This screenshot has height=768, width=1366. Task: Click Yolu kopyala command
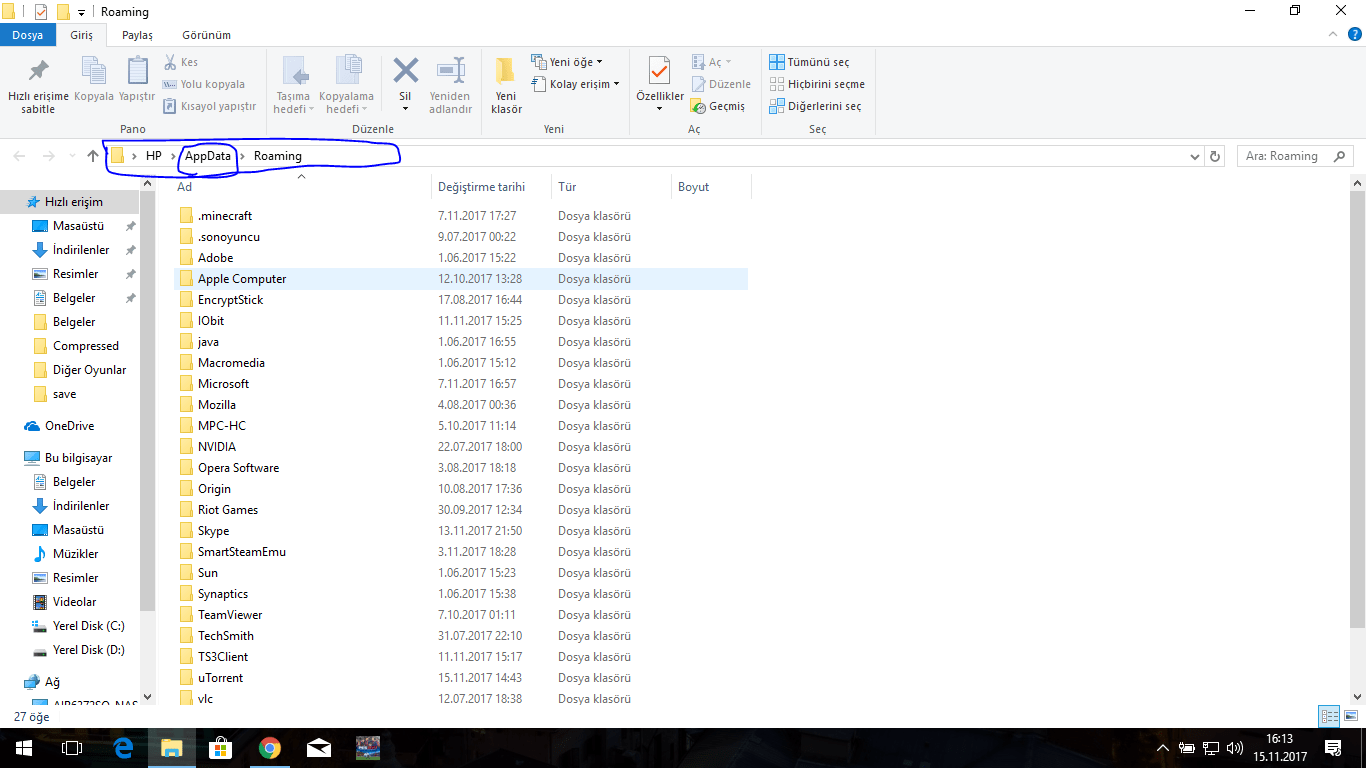203,84
